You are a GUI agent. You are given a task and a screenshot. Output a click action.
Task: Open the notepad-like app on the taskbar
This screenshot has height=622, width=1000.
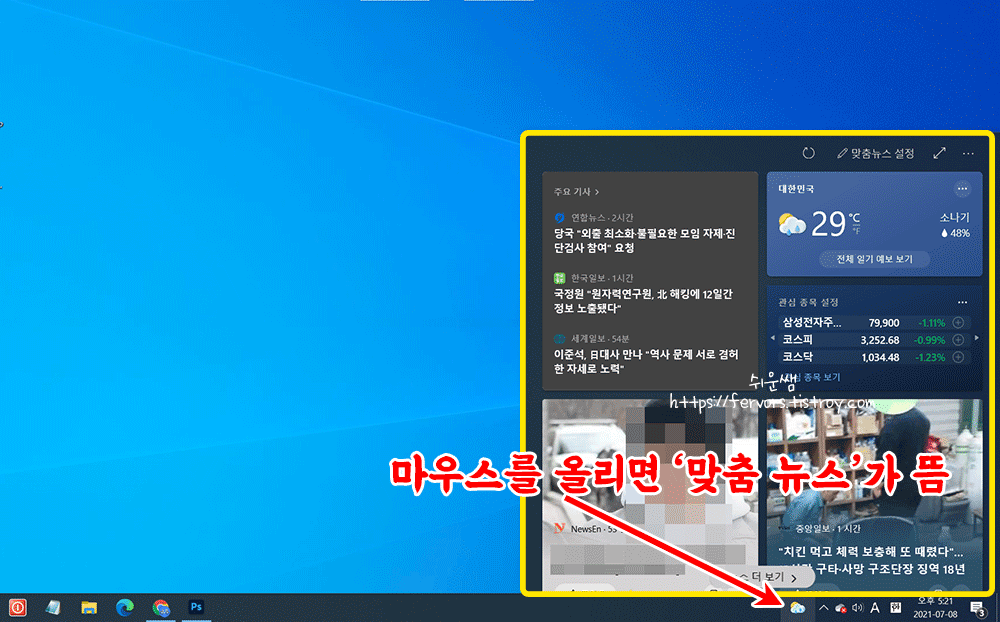[x=53, y=607]
